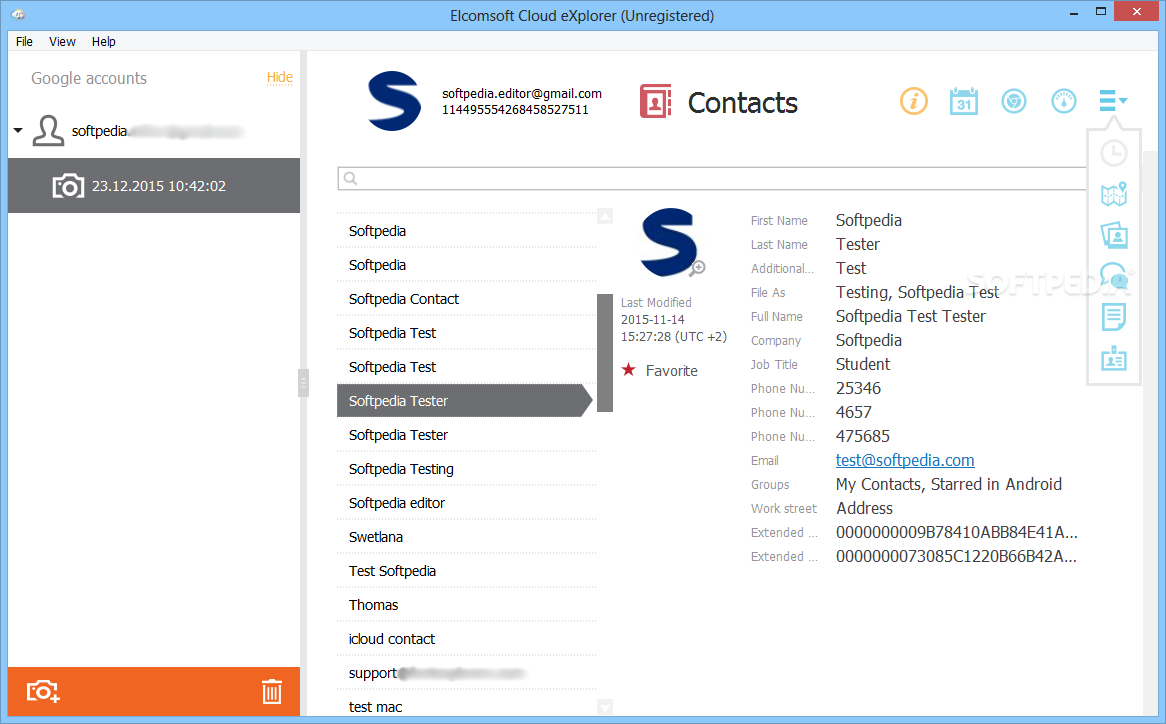
Task: Open the View menu
Action: click(62, 42)
